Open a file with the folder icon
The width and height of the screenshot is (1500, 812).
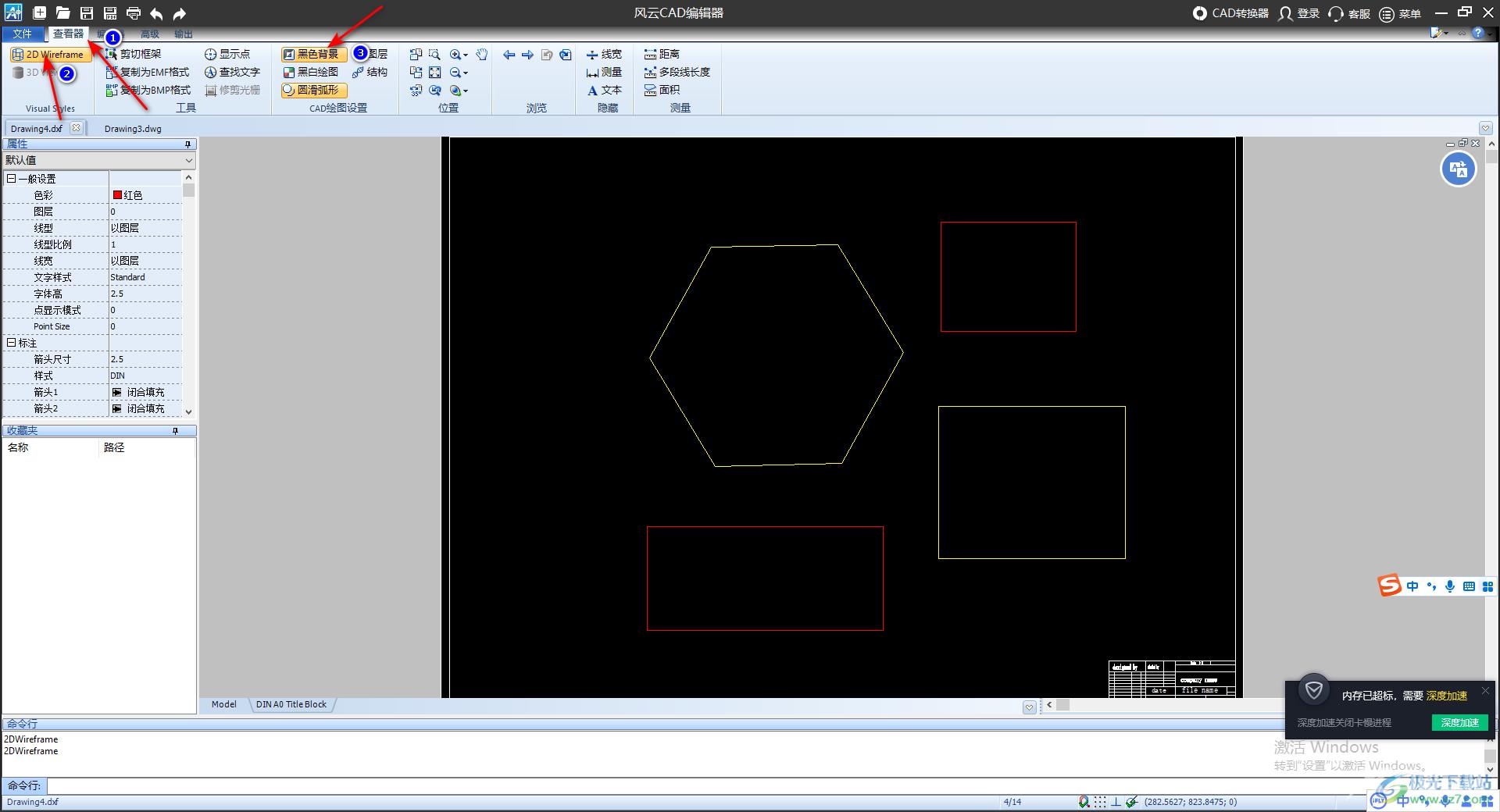coord(62,12)
